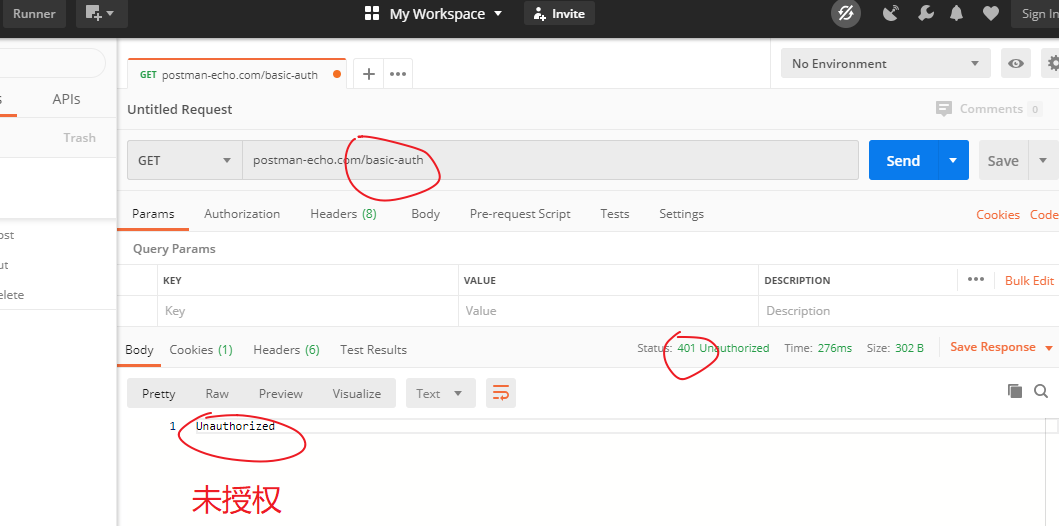Click the response search icon
This screenshot has width=1059, height=526.
click(1041, 390)
